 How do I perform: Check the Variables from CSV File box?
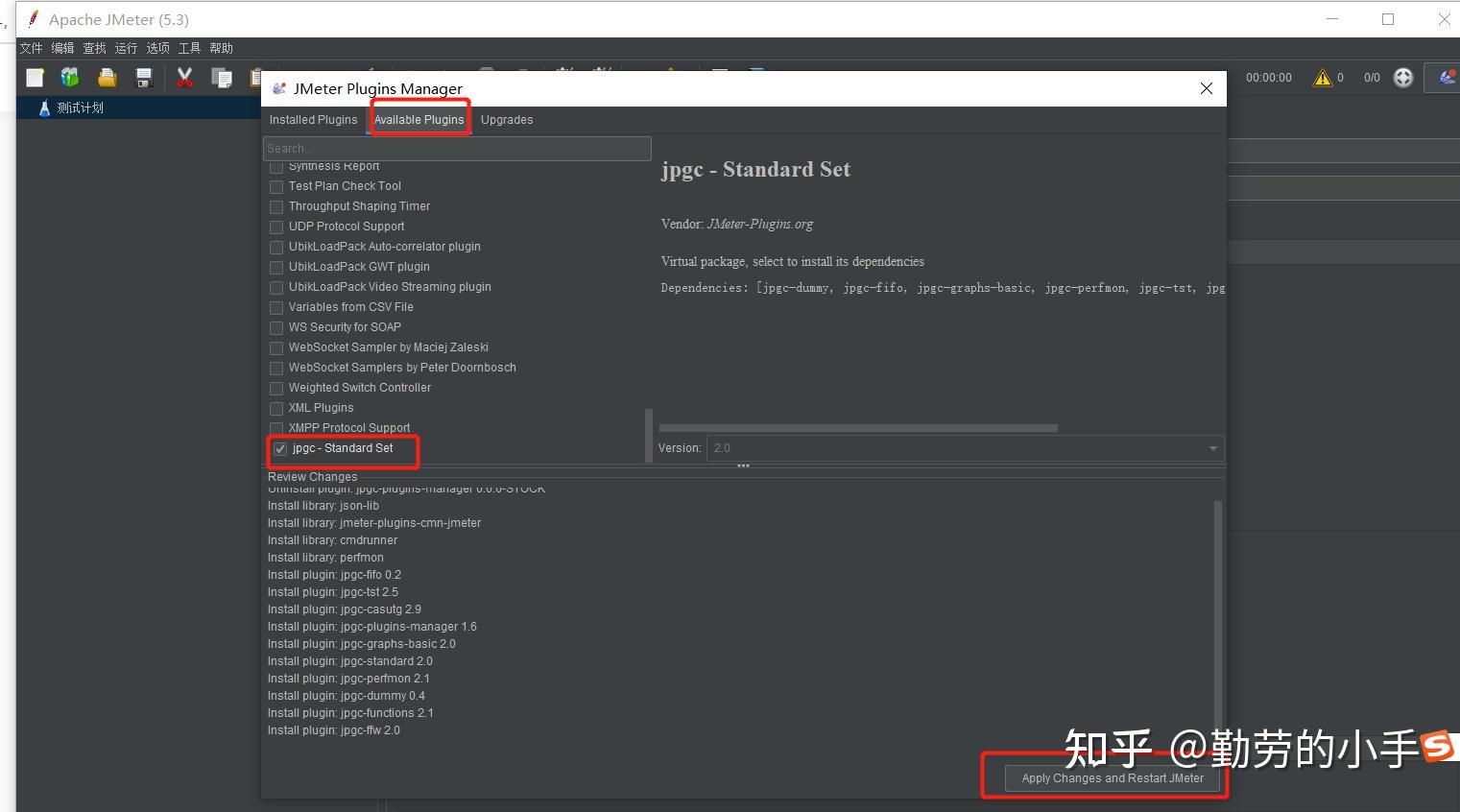[276, 307]
